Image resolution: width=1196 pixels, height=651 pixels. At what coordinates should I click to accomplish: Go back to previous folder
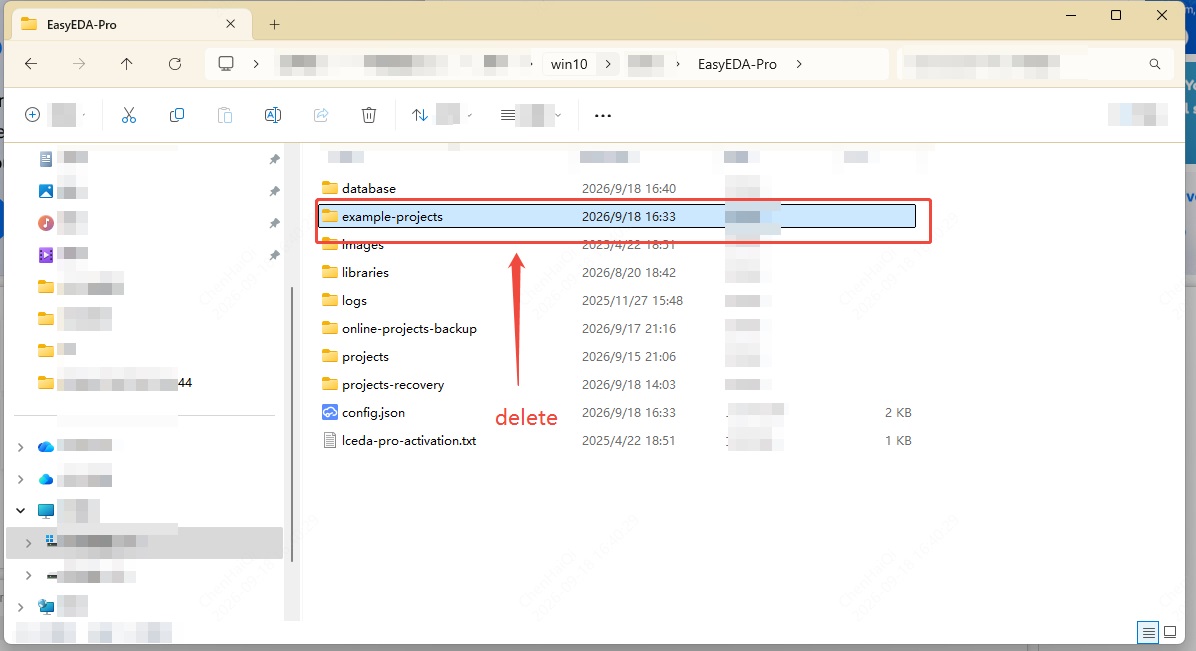[31, 64]
